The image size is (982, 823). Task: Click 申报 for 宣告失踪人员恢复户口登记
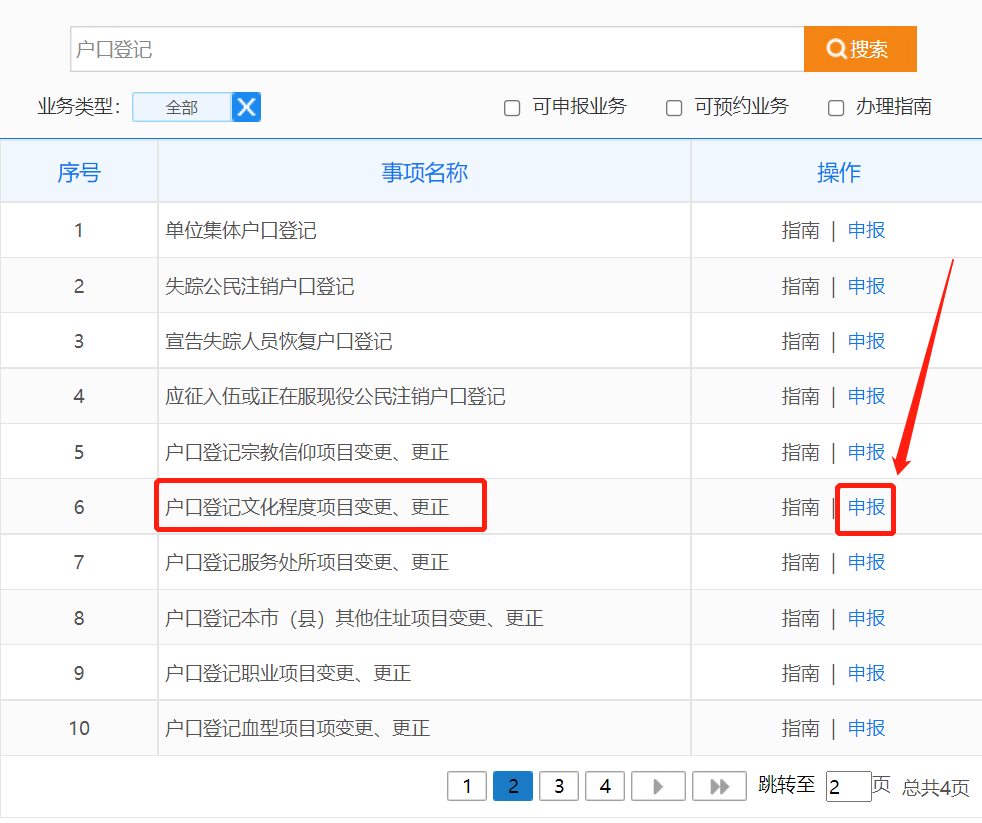point(866,342)
